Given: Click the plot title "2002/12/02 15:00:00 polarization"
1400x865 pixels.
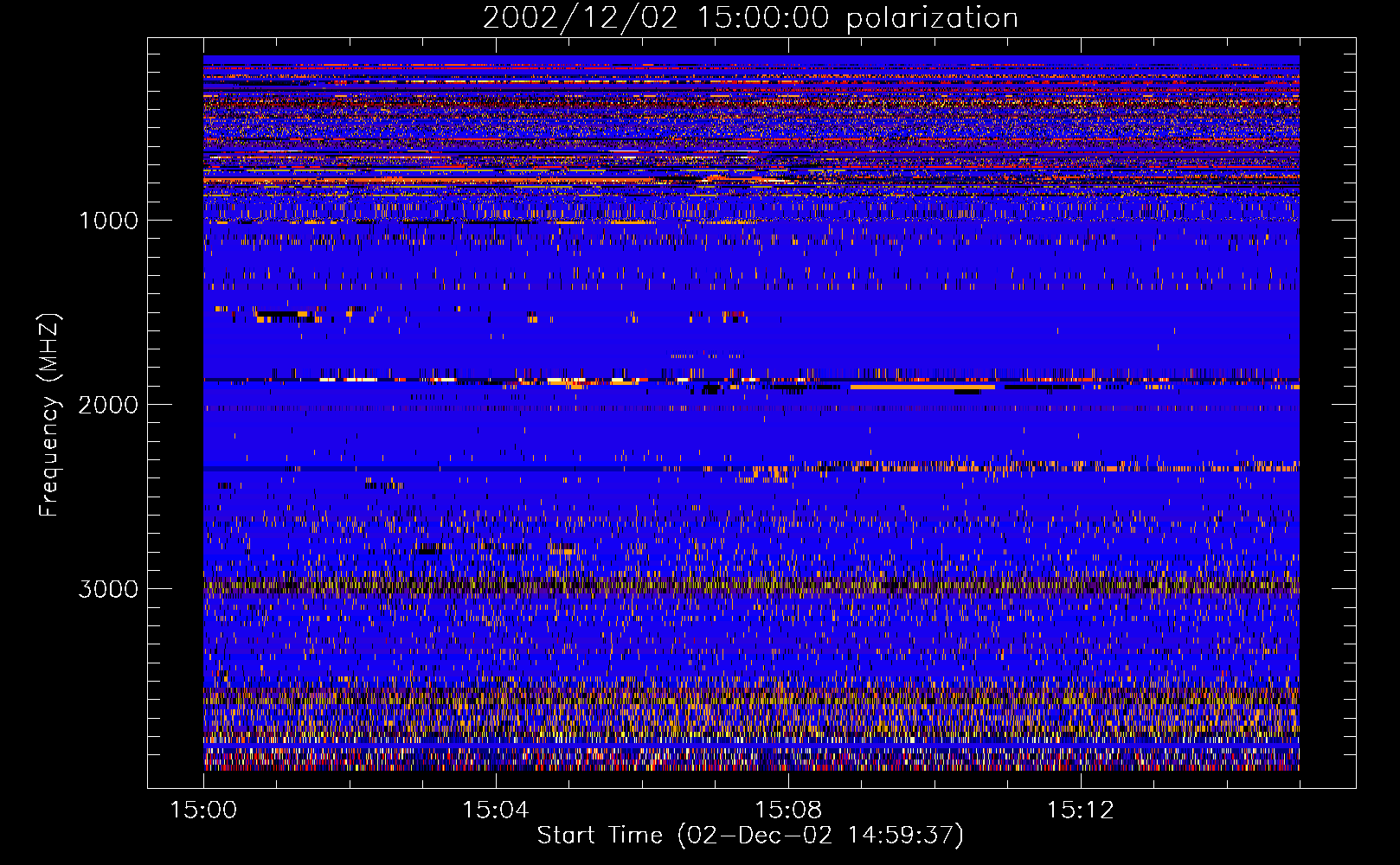Looking at the screenshot, I should [750, 17].
